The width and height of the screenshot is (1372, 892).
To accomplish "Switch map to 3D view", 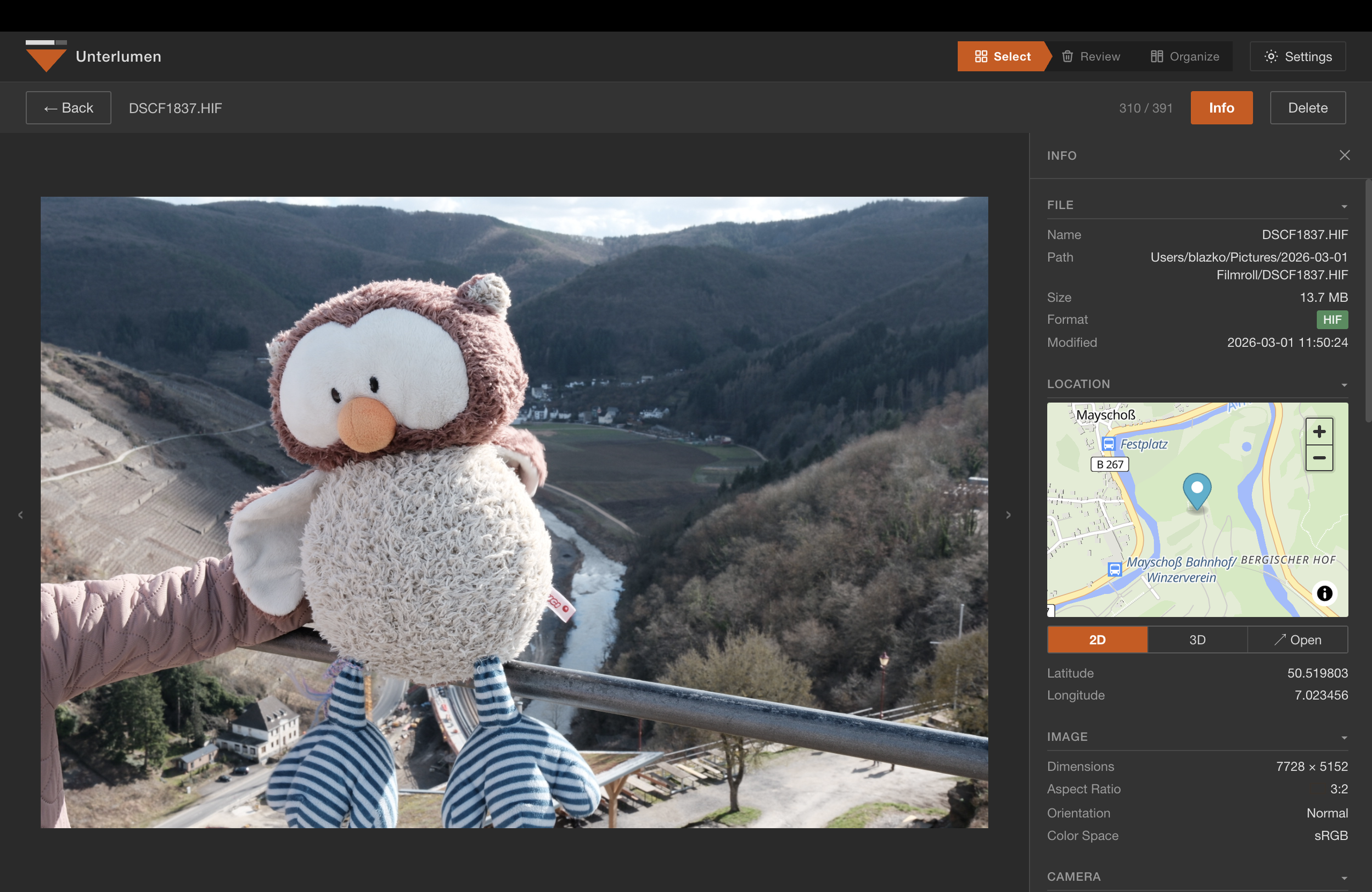I will tap(1197, 639).
